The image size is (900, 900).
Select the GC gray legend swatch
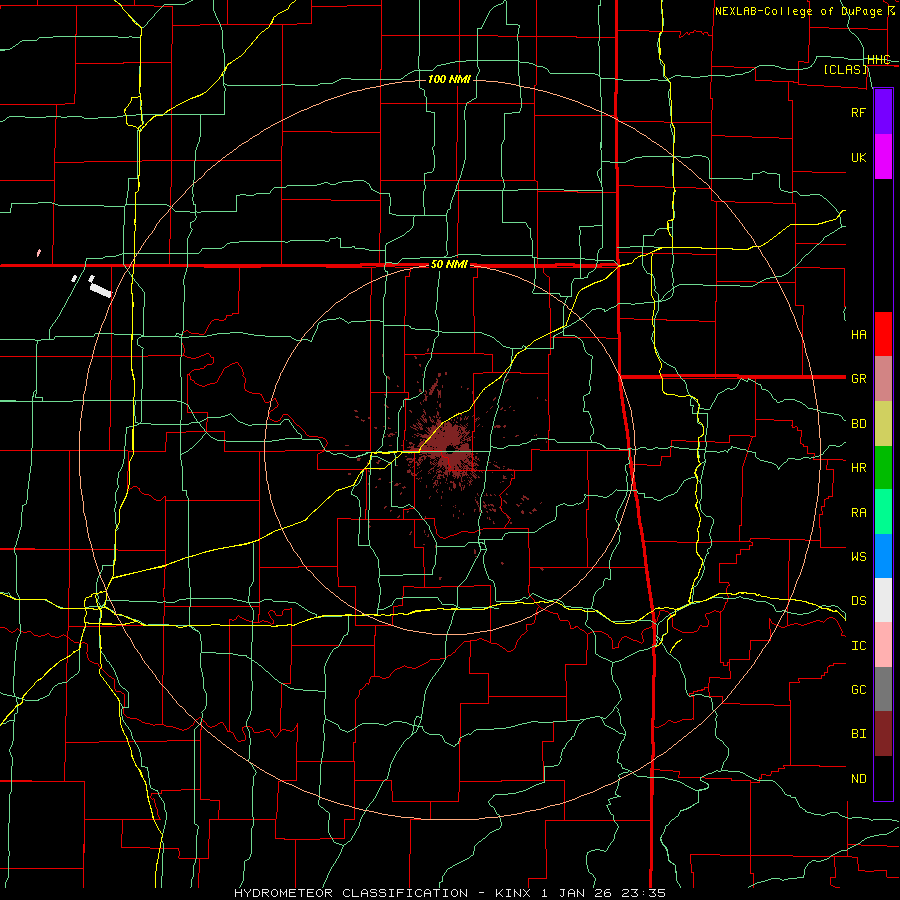(x=883, y=689)
